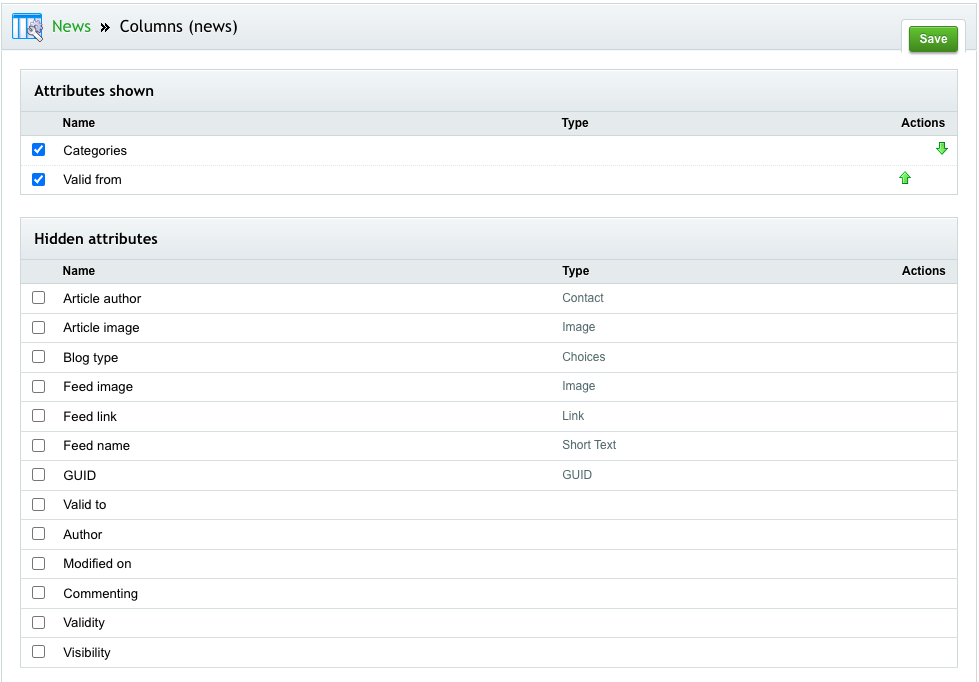This screenshot has width=979, height=682.
Task: Click the Visibility row label
Action: (x=87, y=653)
